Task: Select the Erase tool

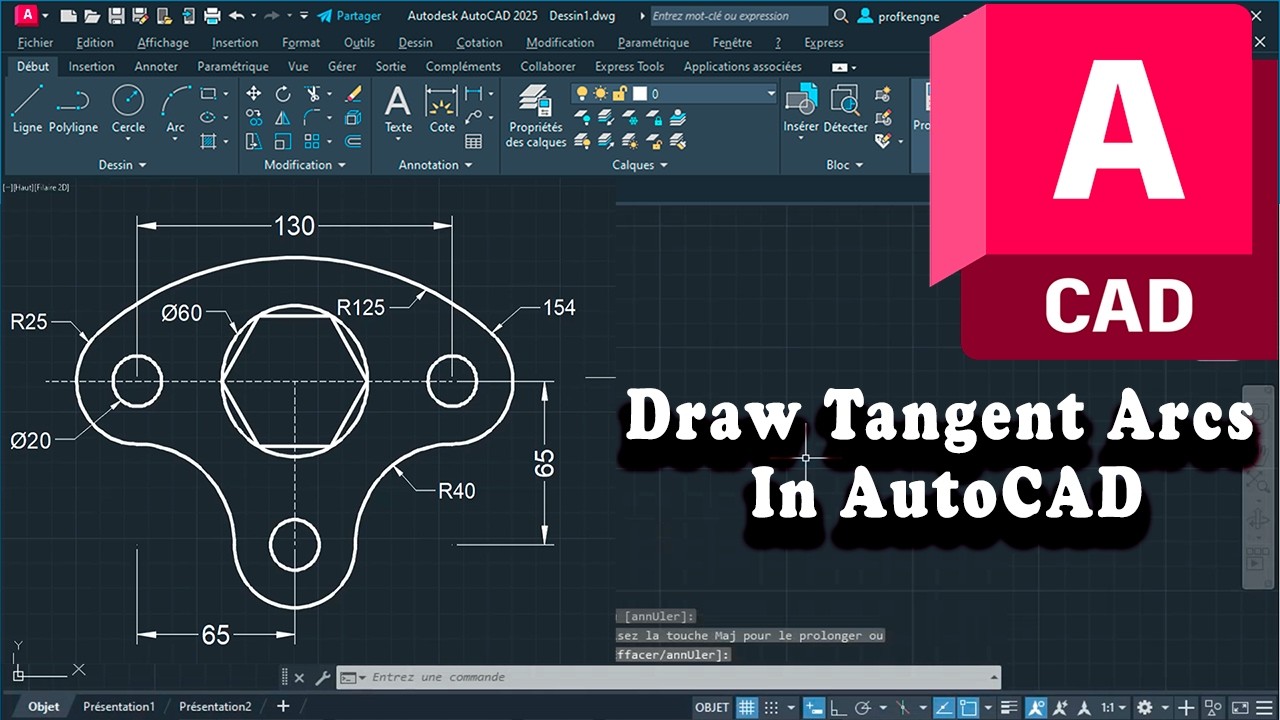Action: tap(353, 94)
